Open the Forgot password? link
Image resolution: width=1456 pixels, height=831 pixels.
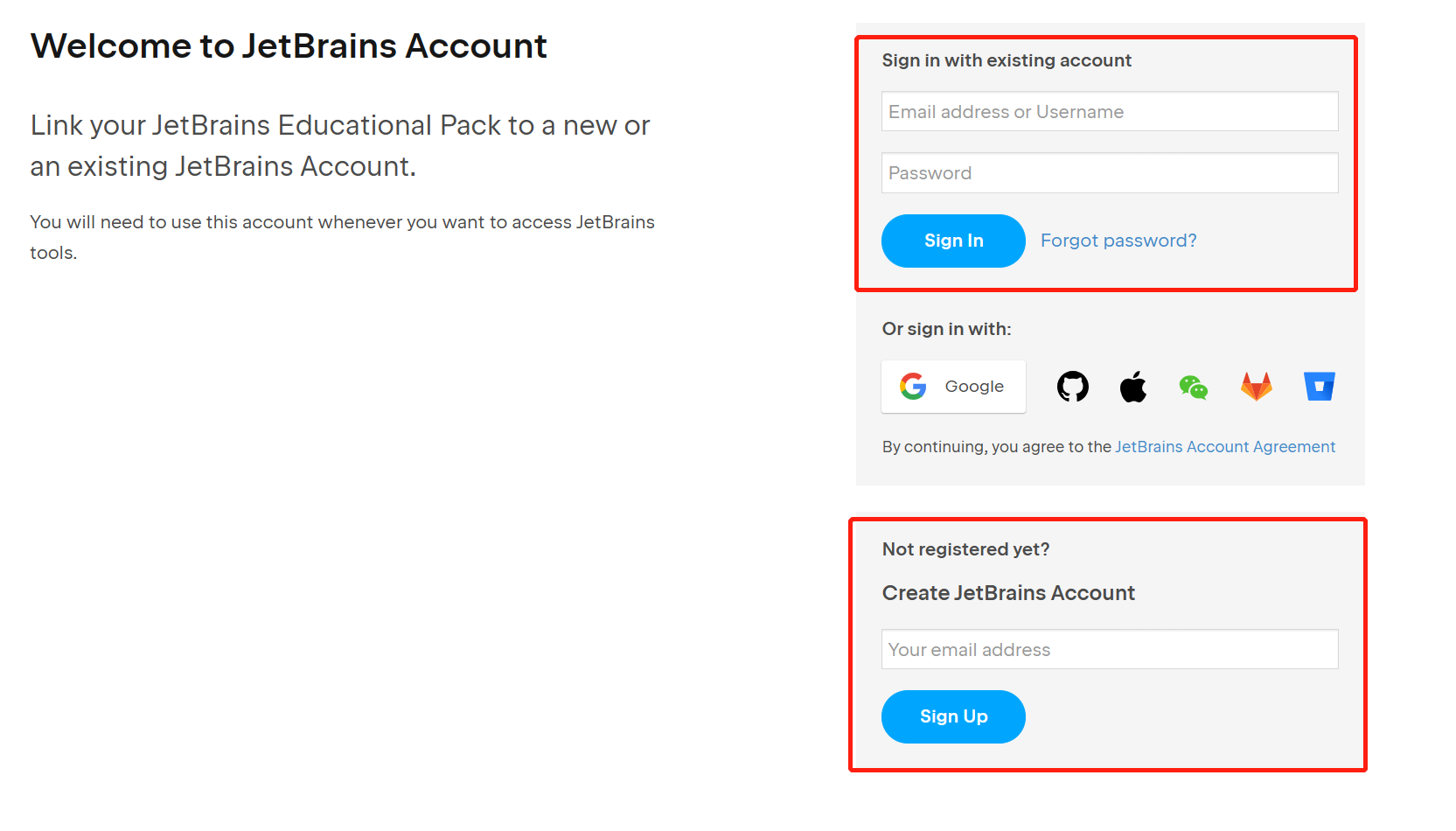point(1118,241)
